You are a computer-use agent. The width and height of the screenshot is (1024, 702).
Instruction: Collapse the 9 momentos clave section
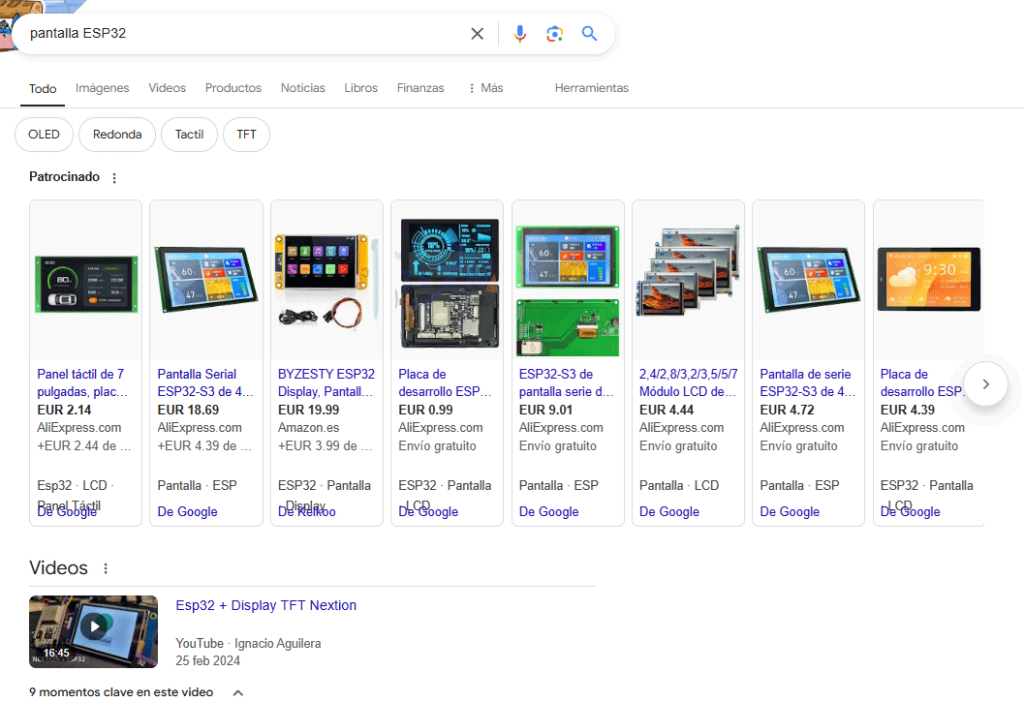tap(238, 692)
